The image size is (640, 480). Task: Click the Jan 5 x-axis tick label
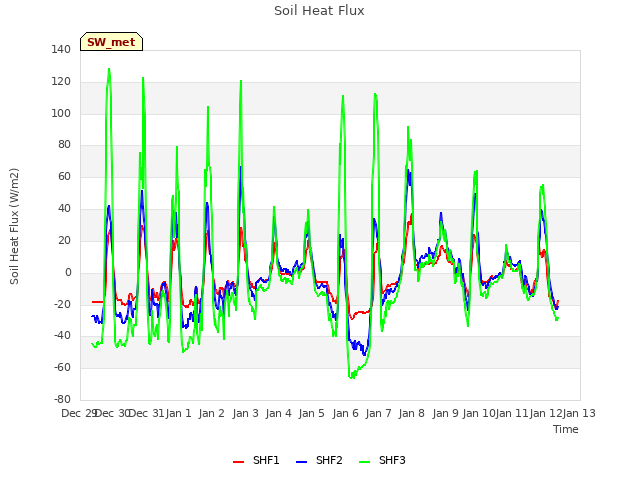[312, 413]
